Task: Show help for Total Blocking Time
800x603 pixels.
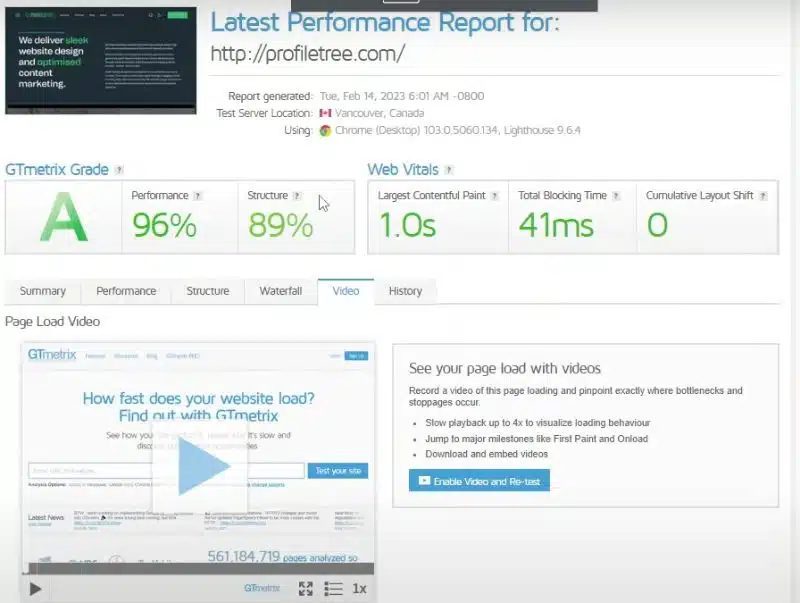Action: click(x=616, y=196)
